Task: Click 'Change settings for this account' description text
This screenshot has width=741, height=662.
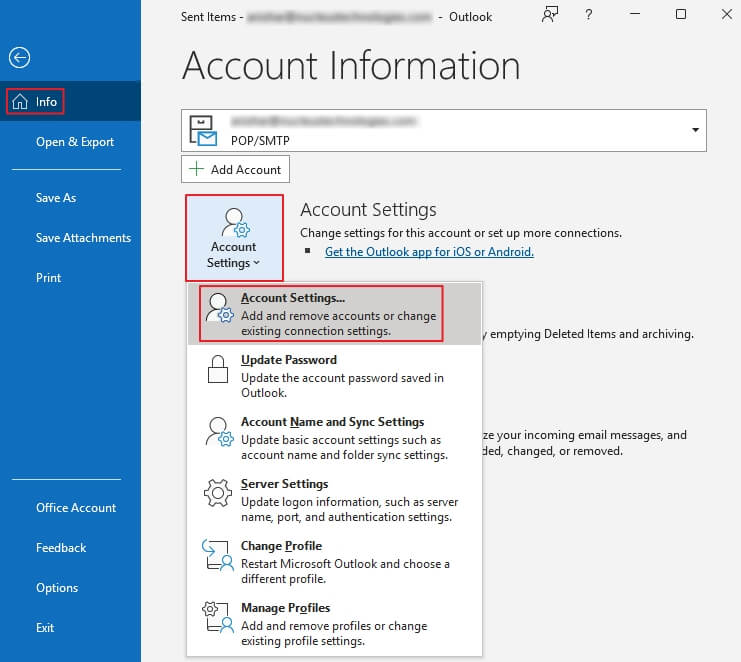Action: click(461, 233)
